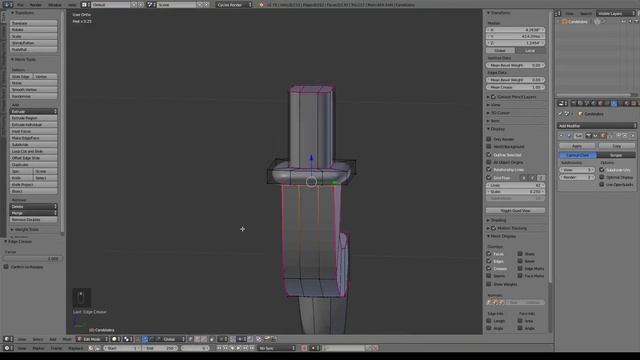This screenshot has height=360, width=640.
Task: Move Subsurf modifier up arrow icon
Action: point(619,136)
